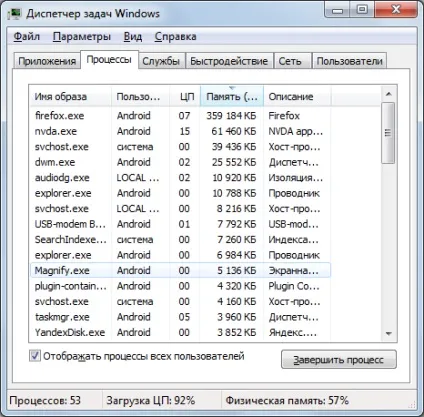Minimize the Task Manager window

337,10
